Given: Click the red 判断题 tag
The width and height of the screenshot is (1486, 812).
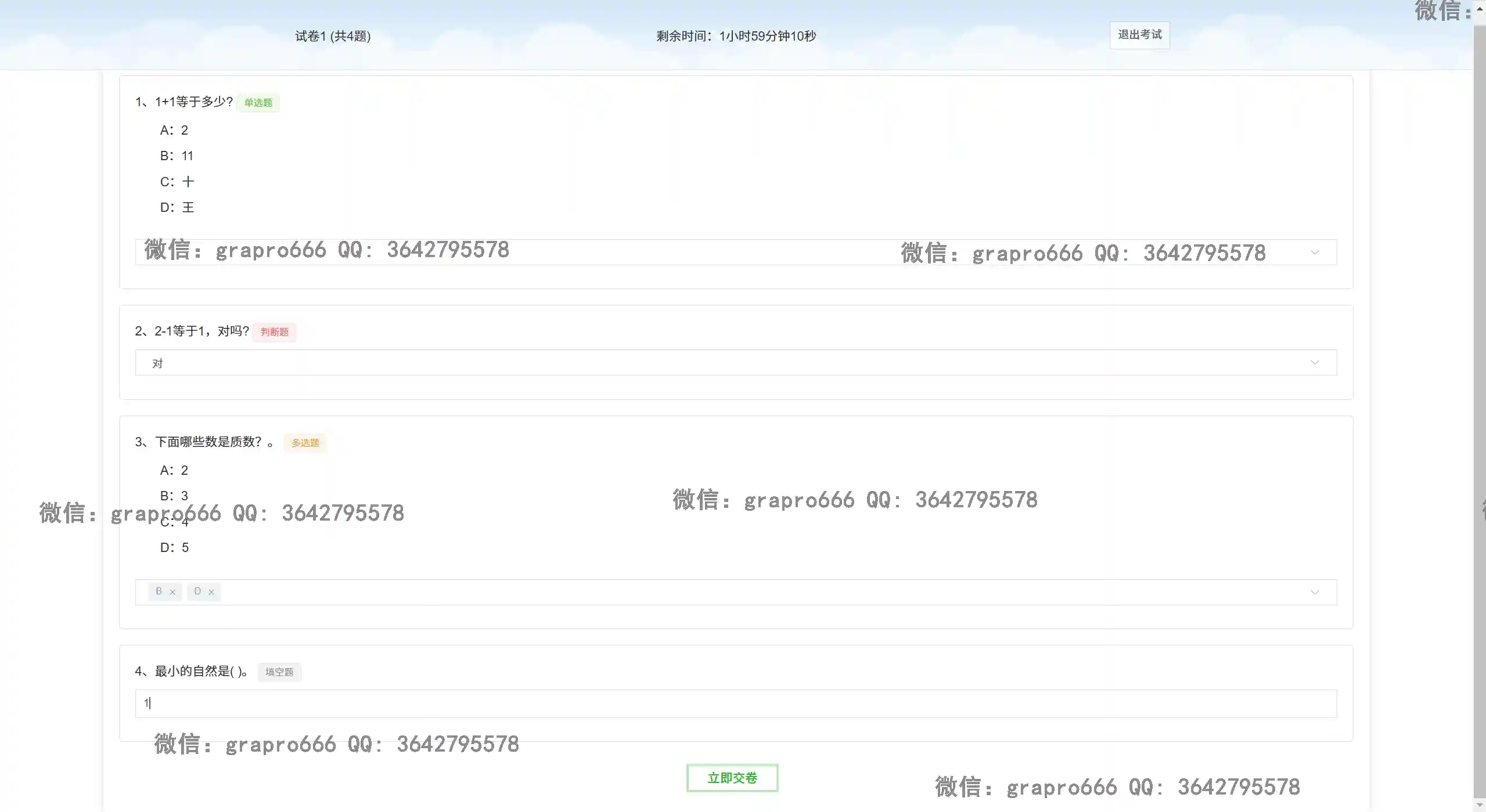Looking at the screenshot, I should click(274, 332).
